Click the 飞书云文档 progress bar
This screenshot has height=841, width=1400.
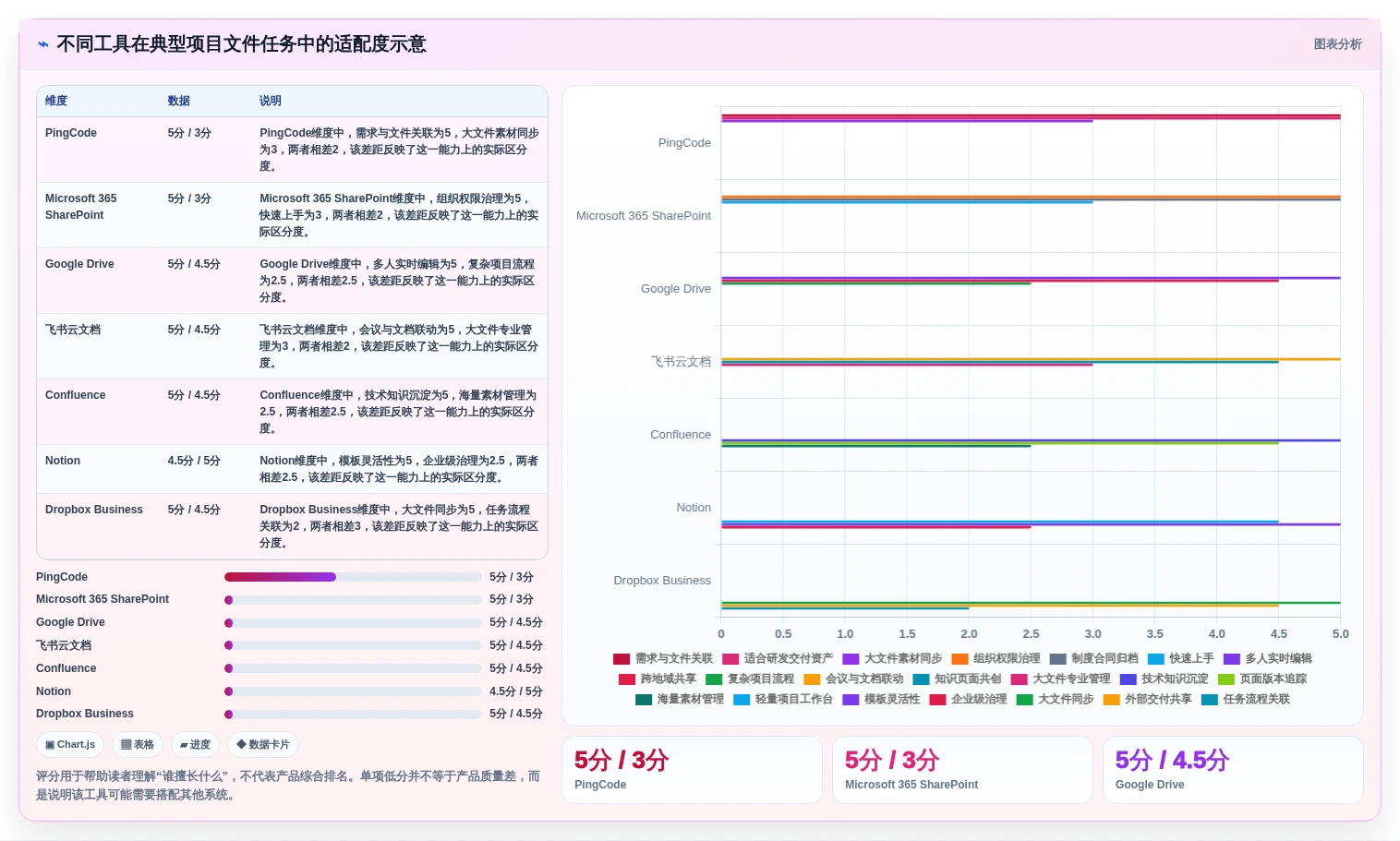click(x=353, y=645)
